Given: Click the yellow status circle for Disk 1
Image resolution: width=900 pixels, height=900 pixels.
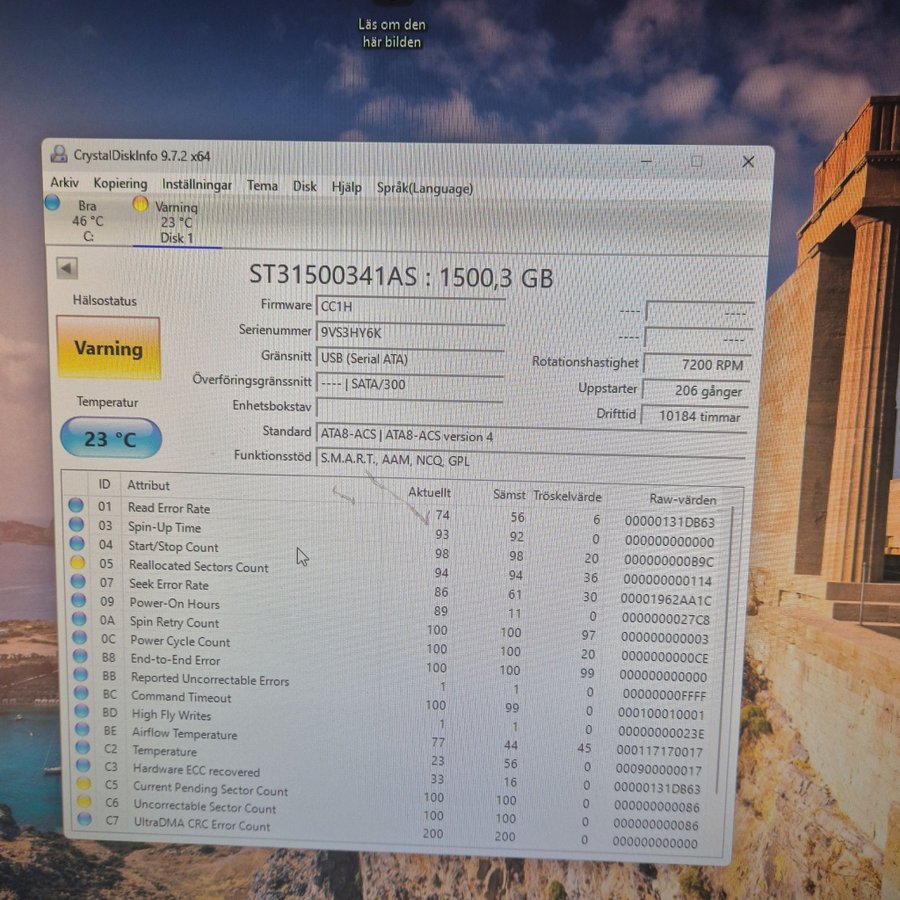Looking at the screenshot, I should click(140, 204).
